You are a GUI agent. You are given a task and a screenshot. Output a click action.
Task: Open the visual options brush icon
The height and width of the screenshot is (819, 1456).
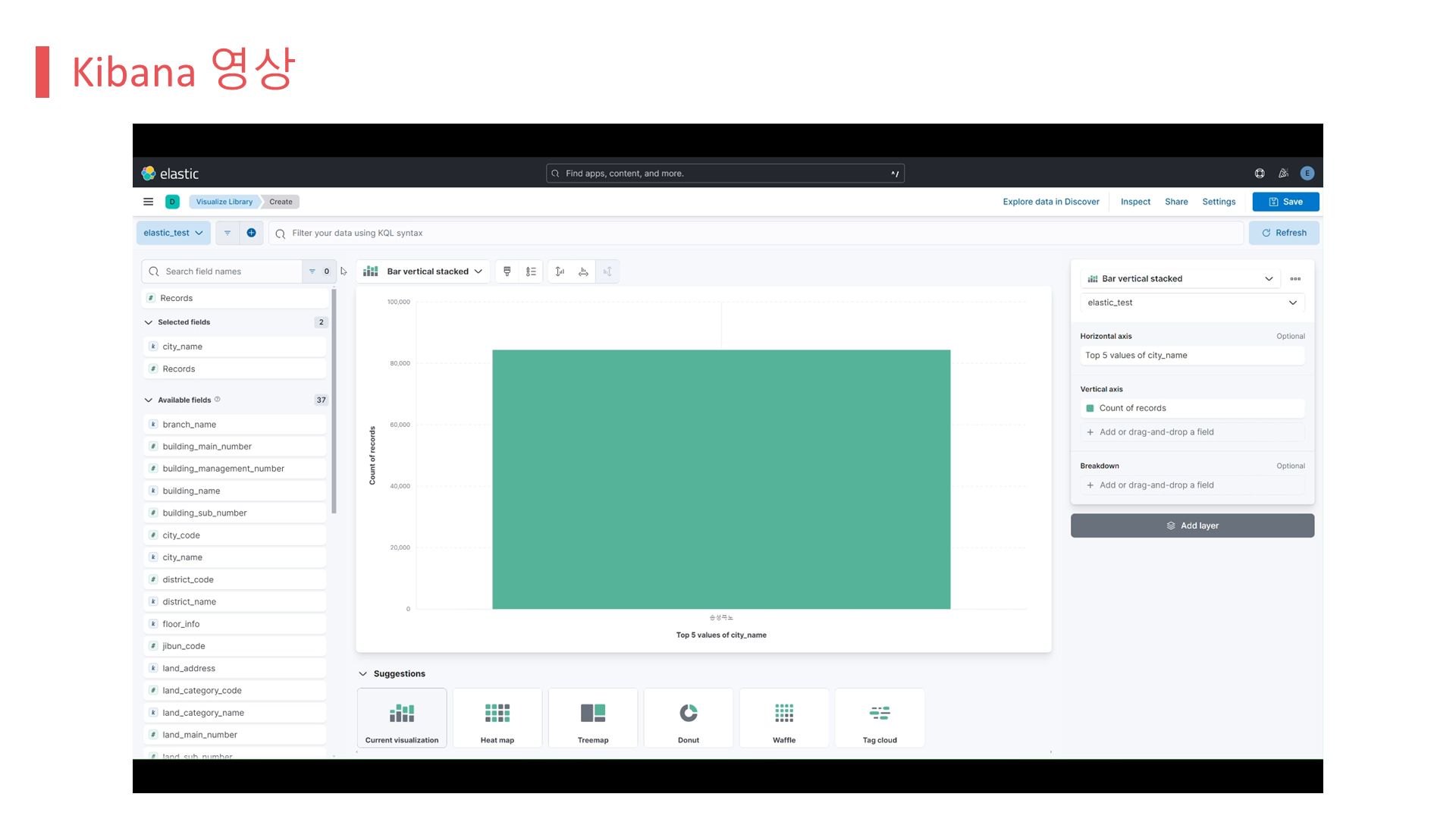(507, 271)
